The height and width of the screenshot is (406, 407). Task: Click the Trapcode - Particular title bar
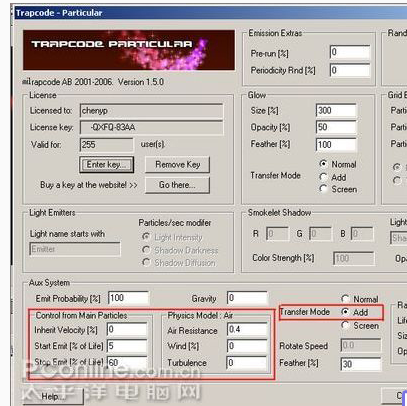tap(211, 13)
